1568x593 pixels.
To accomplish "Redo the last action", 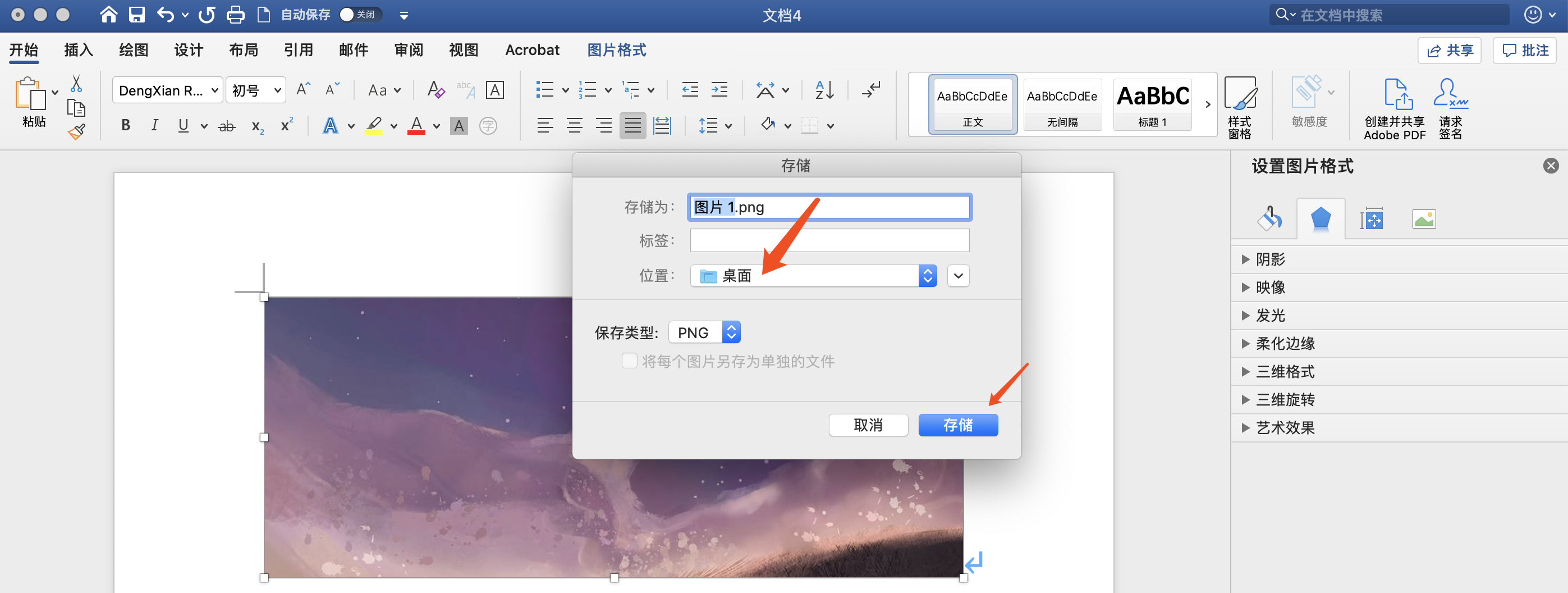I will pyautogui.click(x=207, y=15).
